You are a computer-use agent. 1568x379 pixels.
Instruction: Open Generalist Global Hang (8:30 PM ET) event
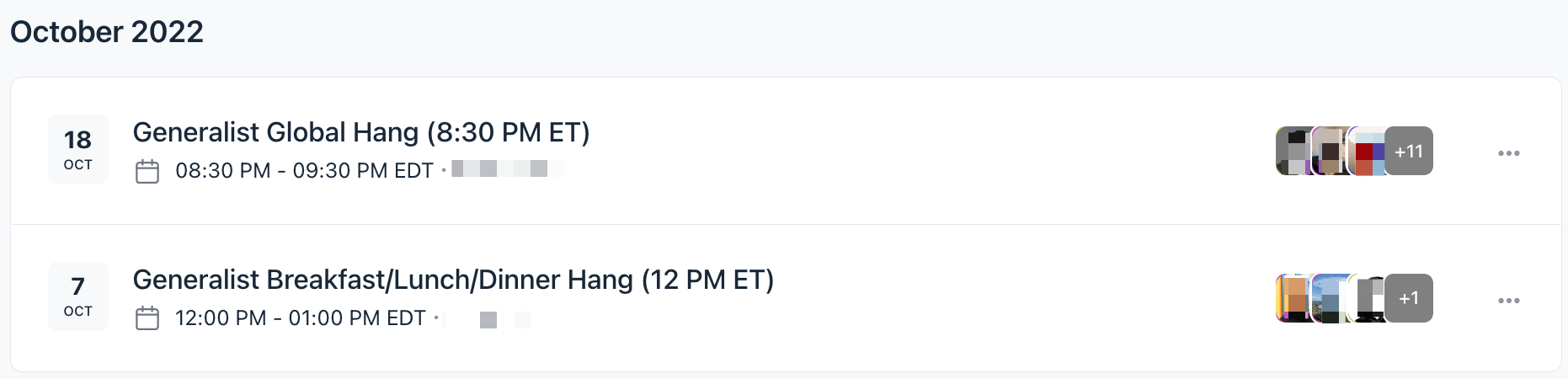pyautogui.click(x=361, y=132)
